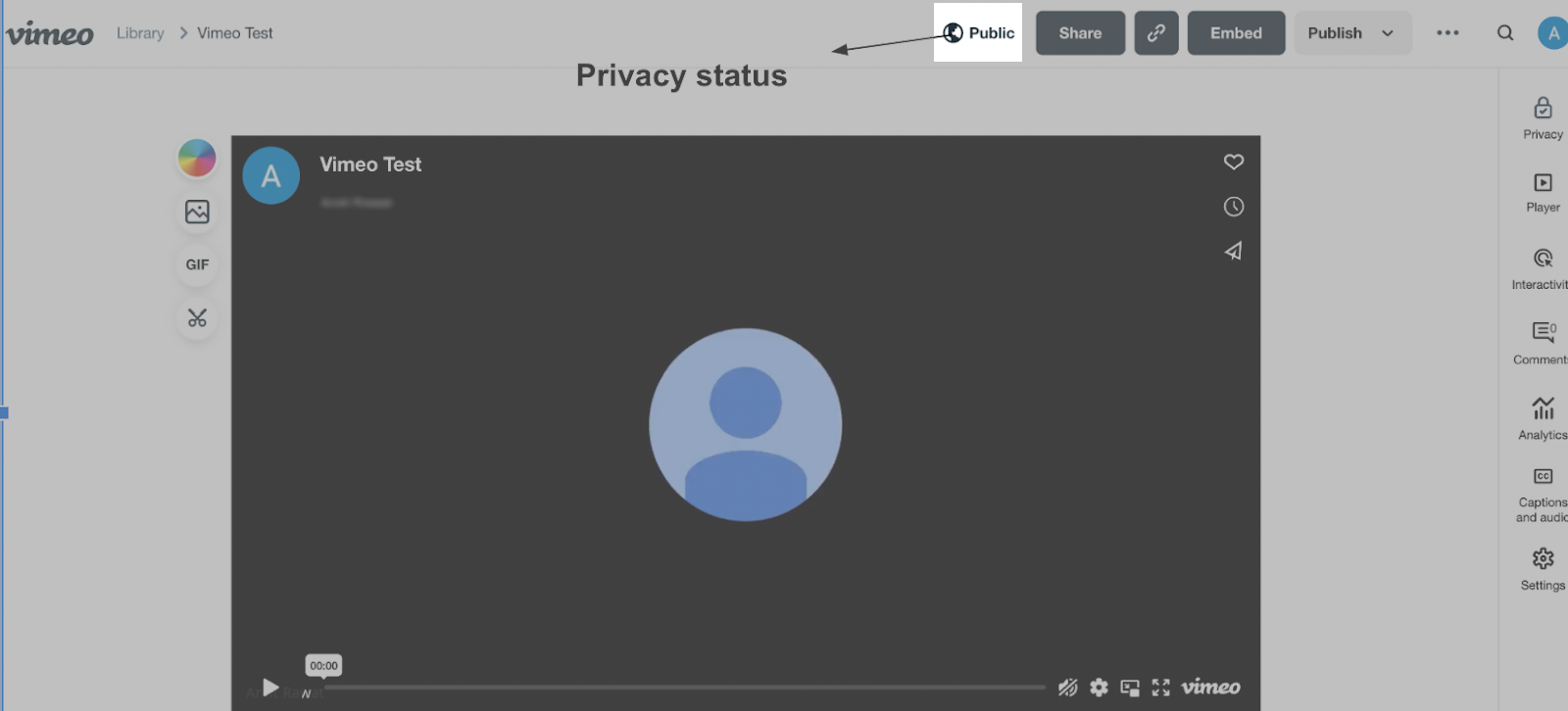Click the video progress bar
Screen dimensions: 1568x711
(x=684, y=687)
